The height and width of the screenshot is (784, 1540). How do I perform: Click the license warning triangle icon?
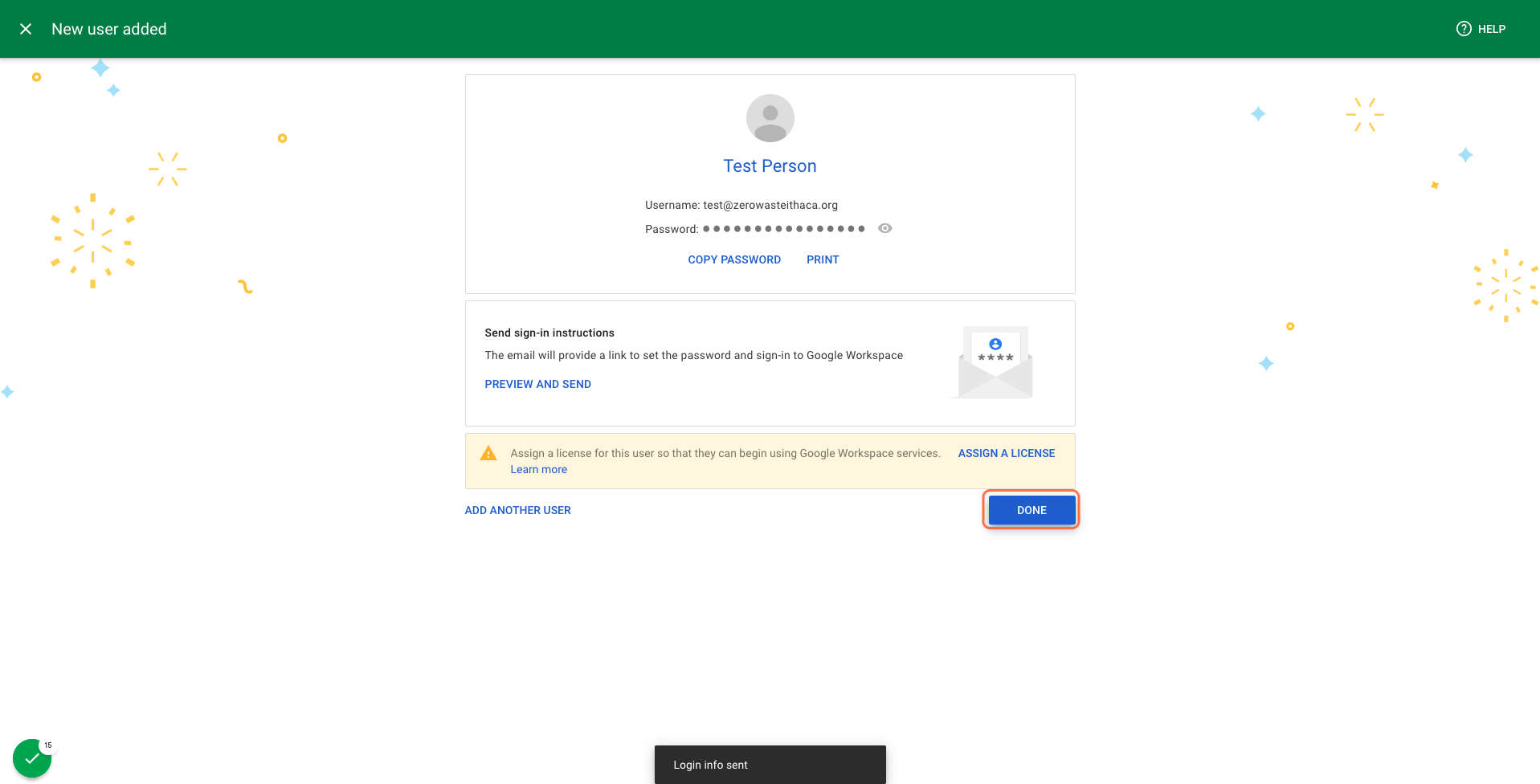pos(488,453)
